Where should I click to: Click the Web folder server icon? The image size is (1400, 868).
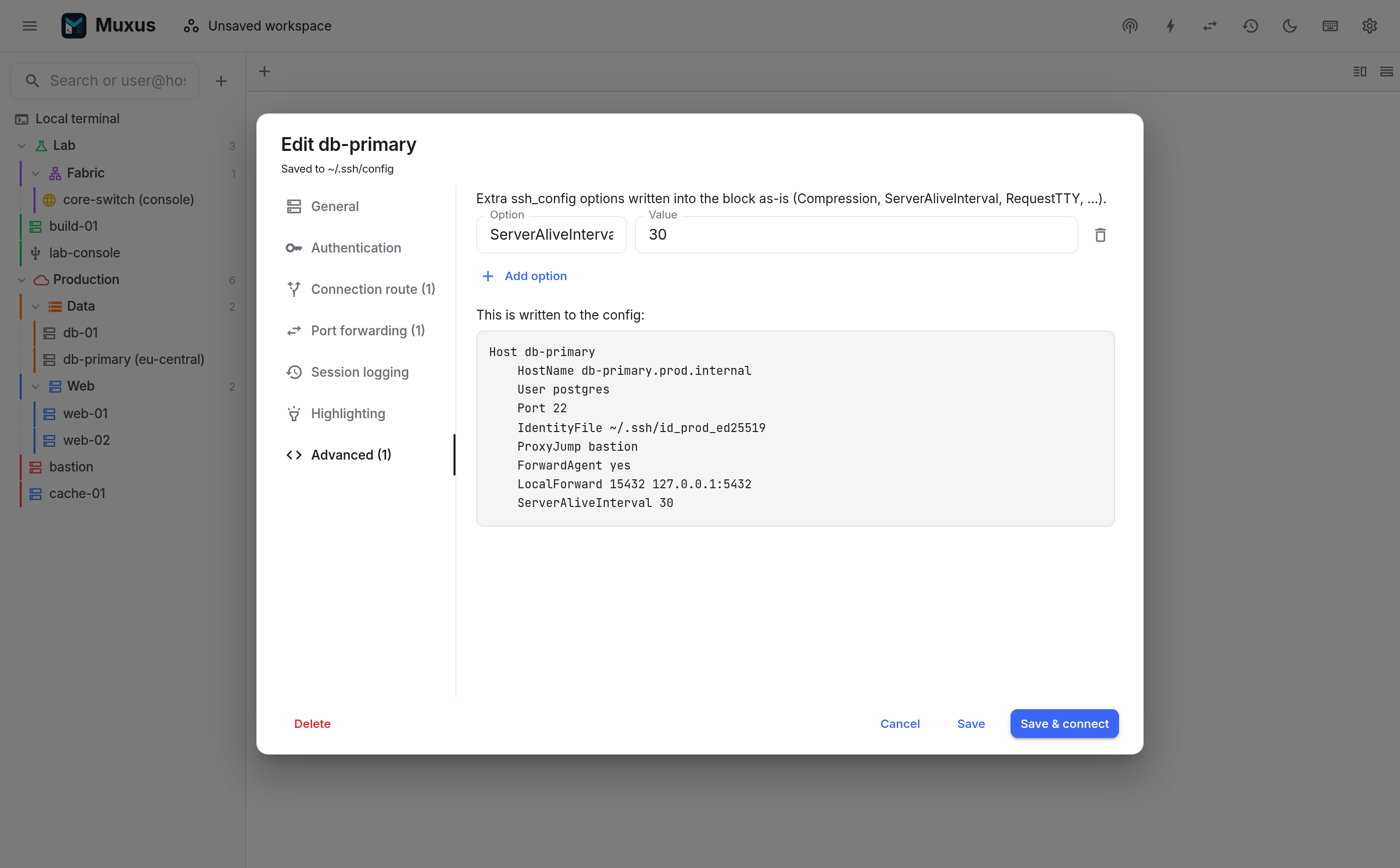[55, 386]
